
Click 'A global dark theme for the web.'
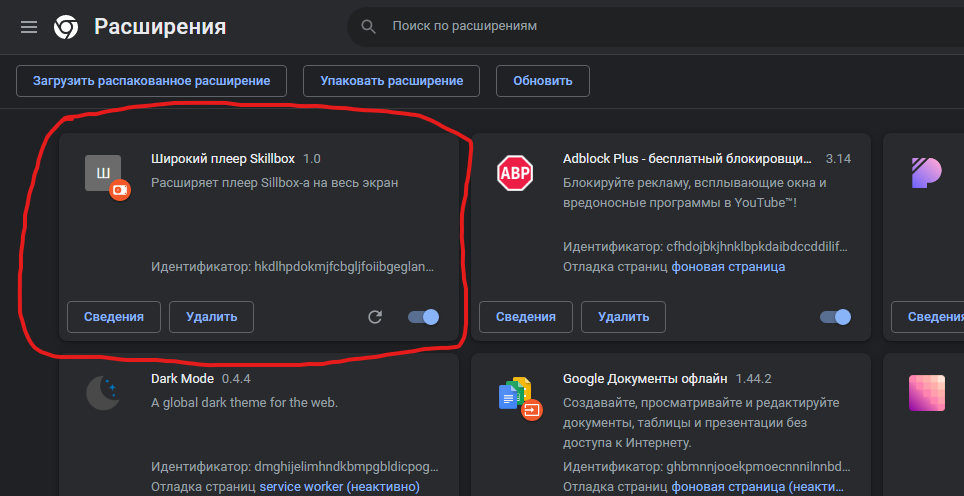(245, 403)
